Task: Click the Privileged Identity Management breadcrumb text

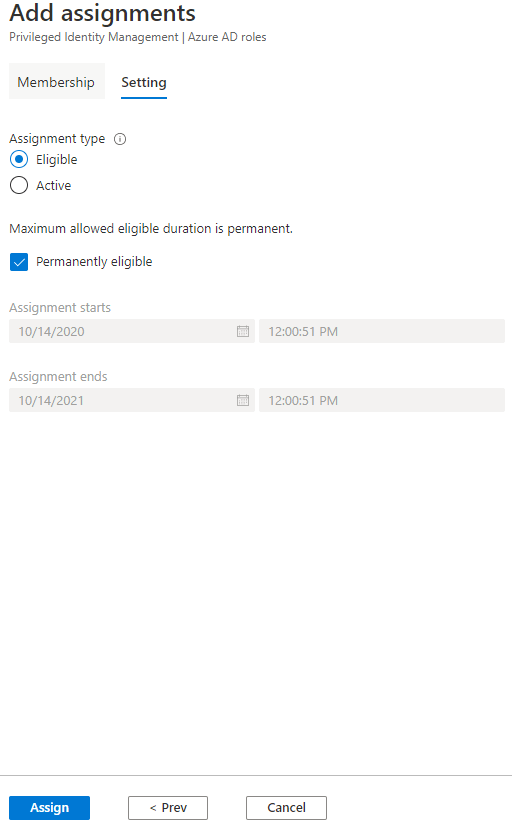Action: pyautogui.click(x=94, y=37)
